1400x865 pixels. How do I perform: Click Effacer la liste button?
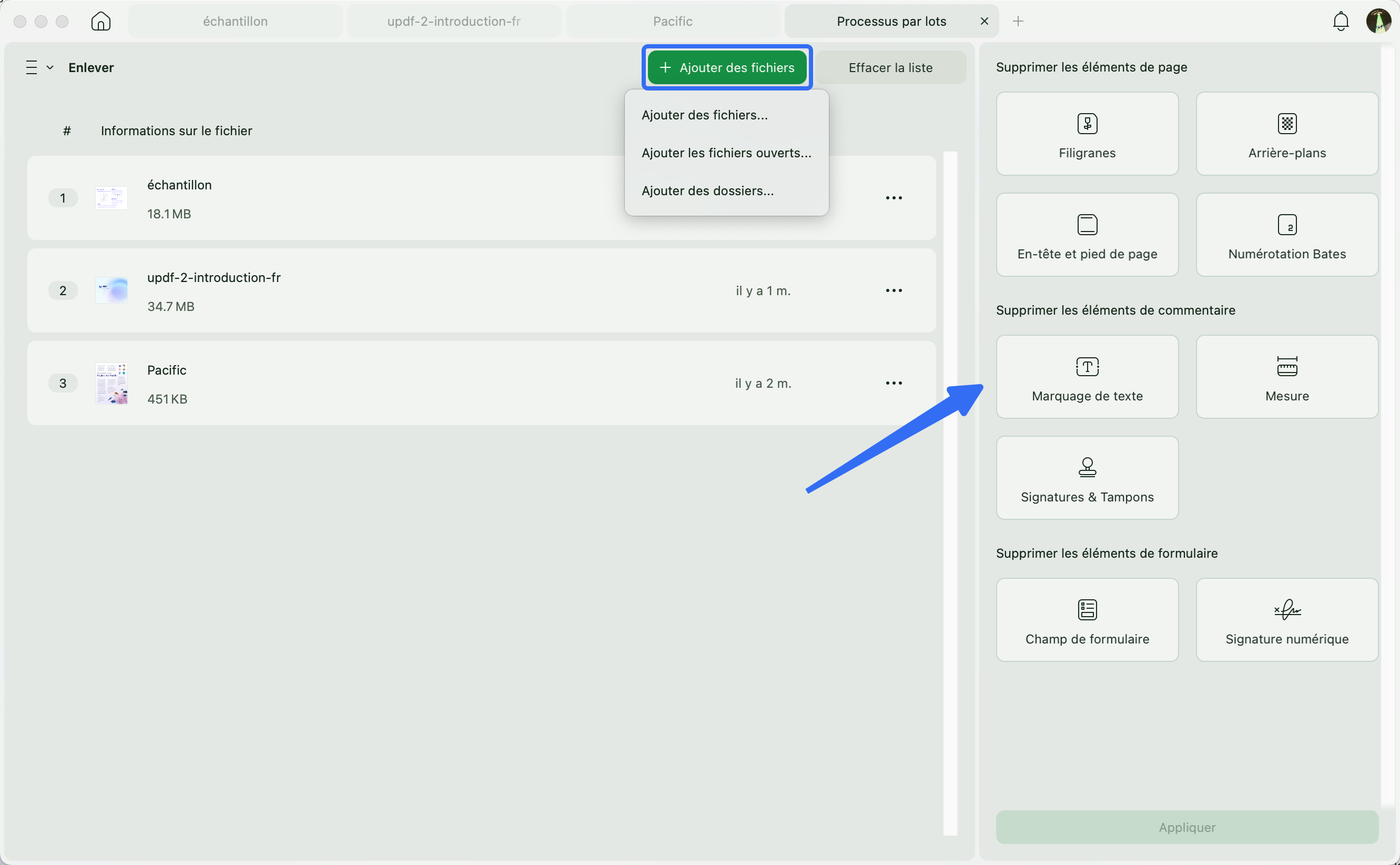coord(890,67)
